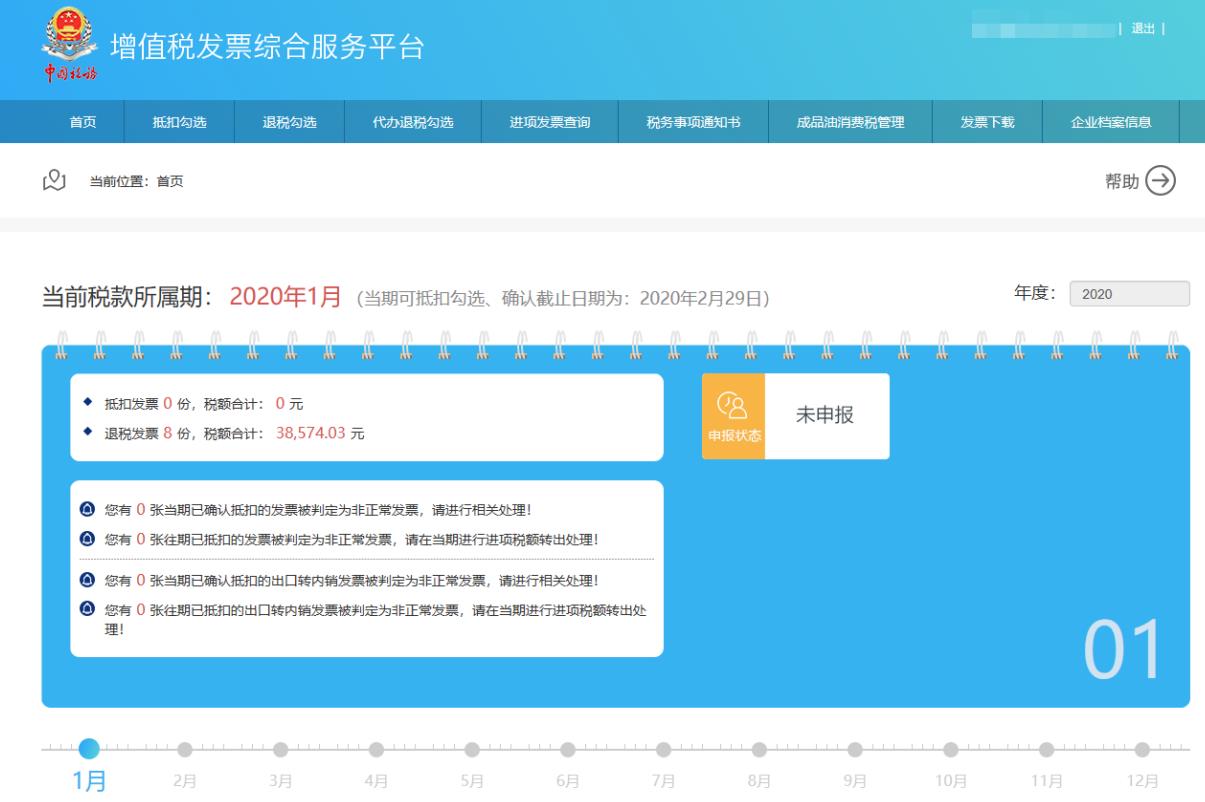Click the location pin icon near breadcrumb
Screen dimensions: 1205x802
coord(53,180)
